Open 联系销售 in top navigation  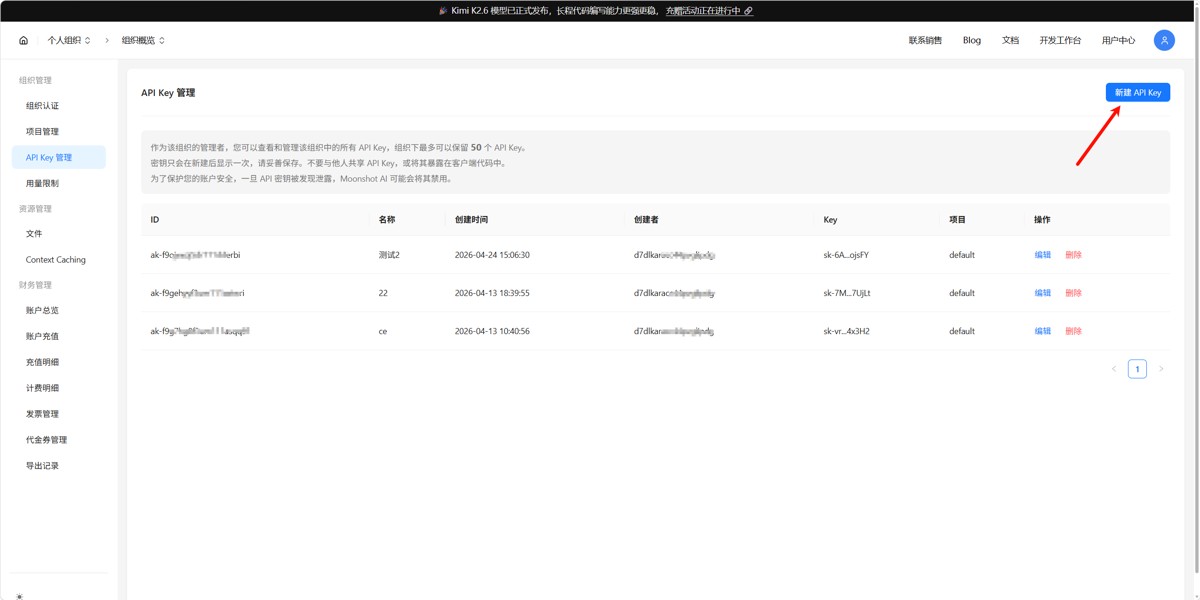[x=925, y=41]
